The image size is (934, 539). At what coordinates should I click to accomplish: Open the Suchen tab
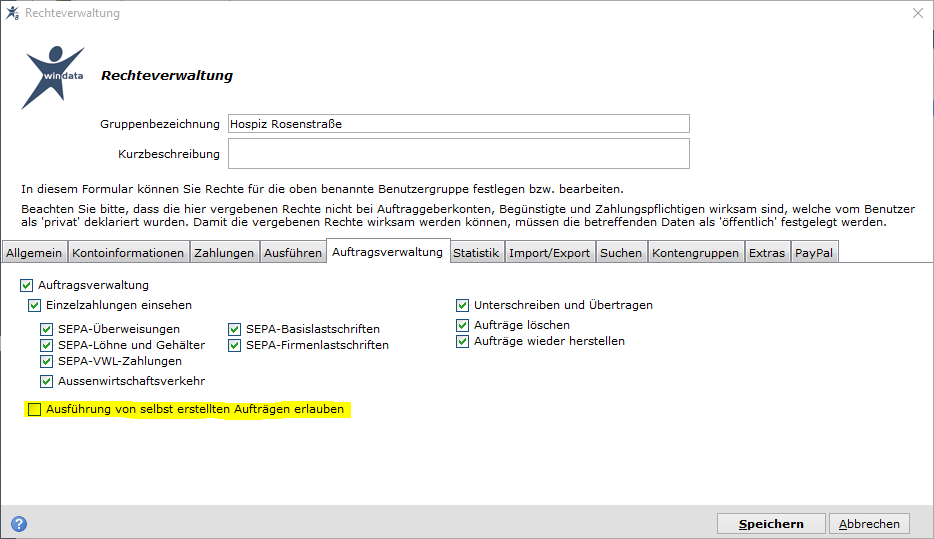[621, 253]
